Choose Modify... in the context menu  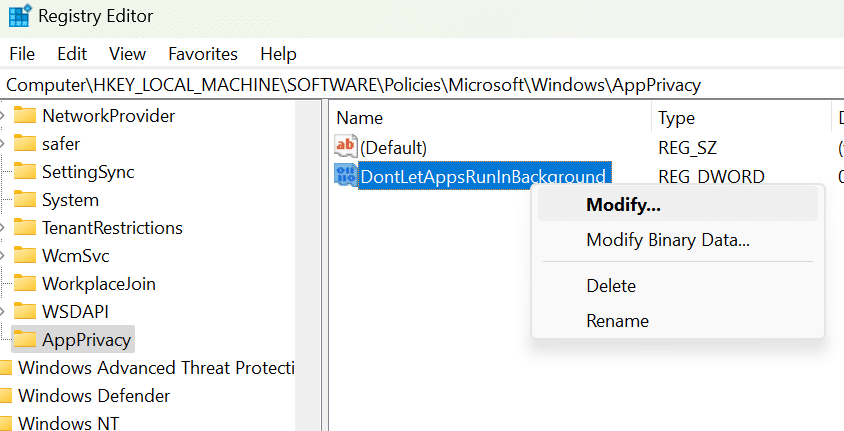coord(678,204)
